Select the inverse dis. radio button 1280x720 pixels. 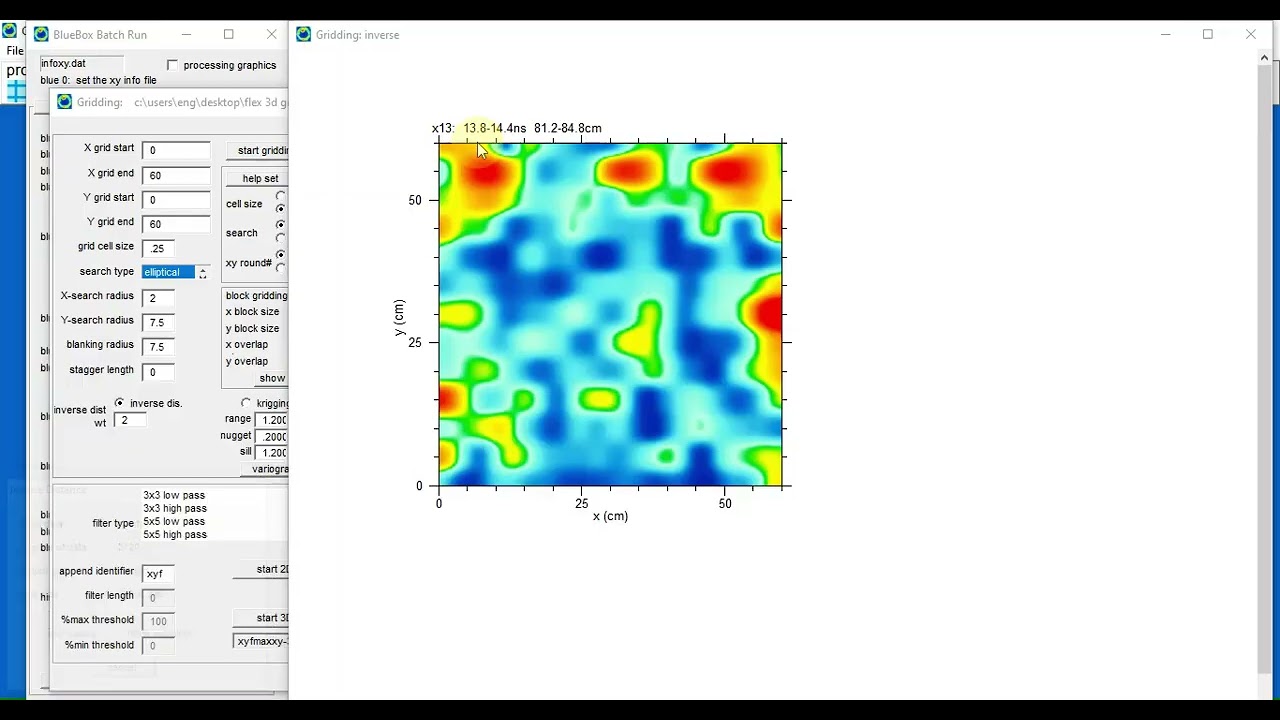point(120,403)
